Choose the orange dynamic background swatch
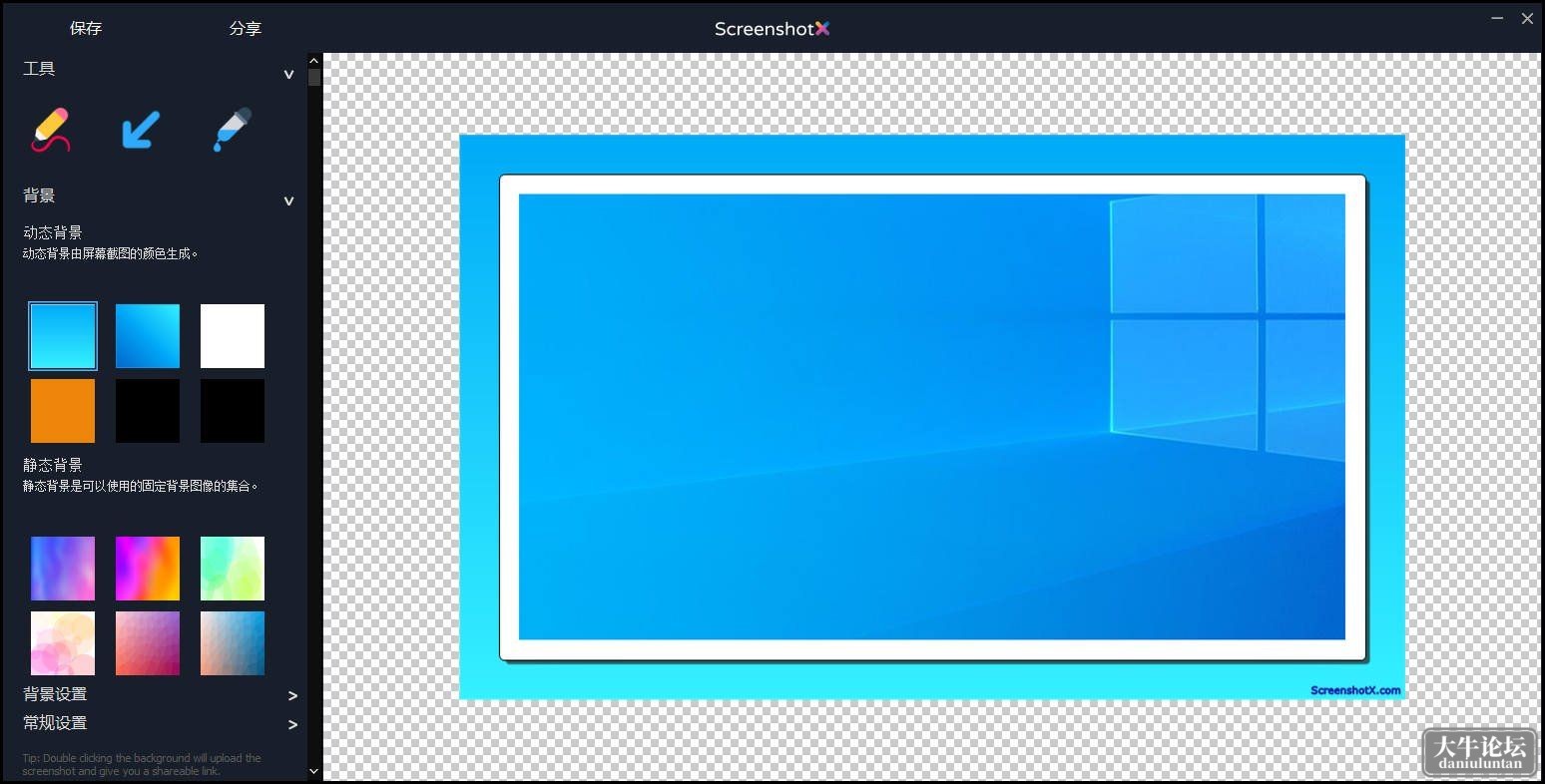1545x784 pixels. (x=63, y=410)
